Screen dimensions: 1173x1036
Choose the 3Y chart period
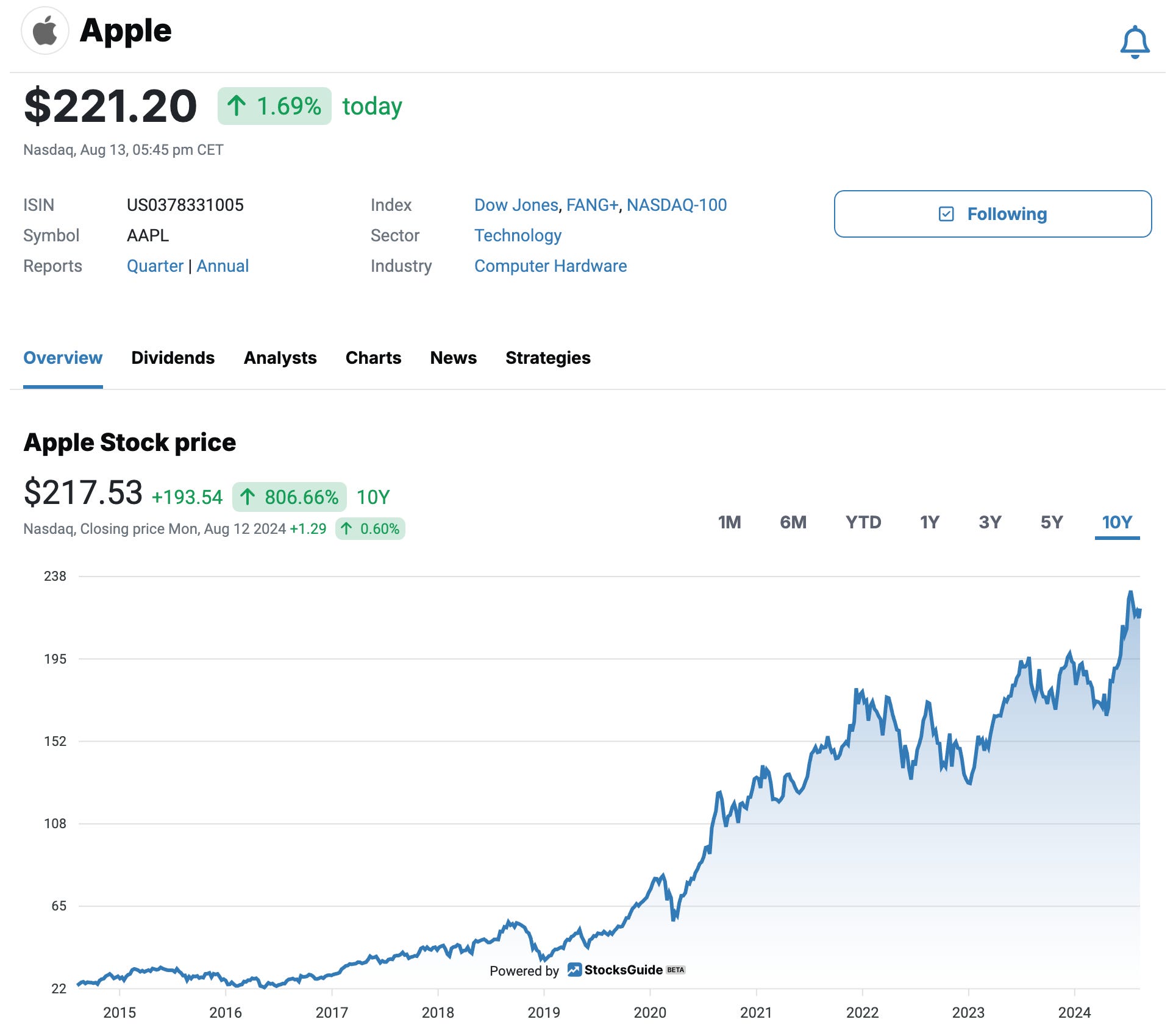point(991,522)
